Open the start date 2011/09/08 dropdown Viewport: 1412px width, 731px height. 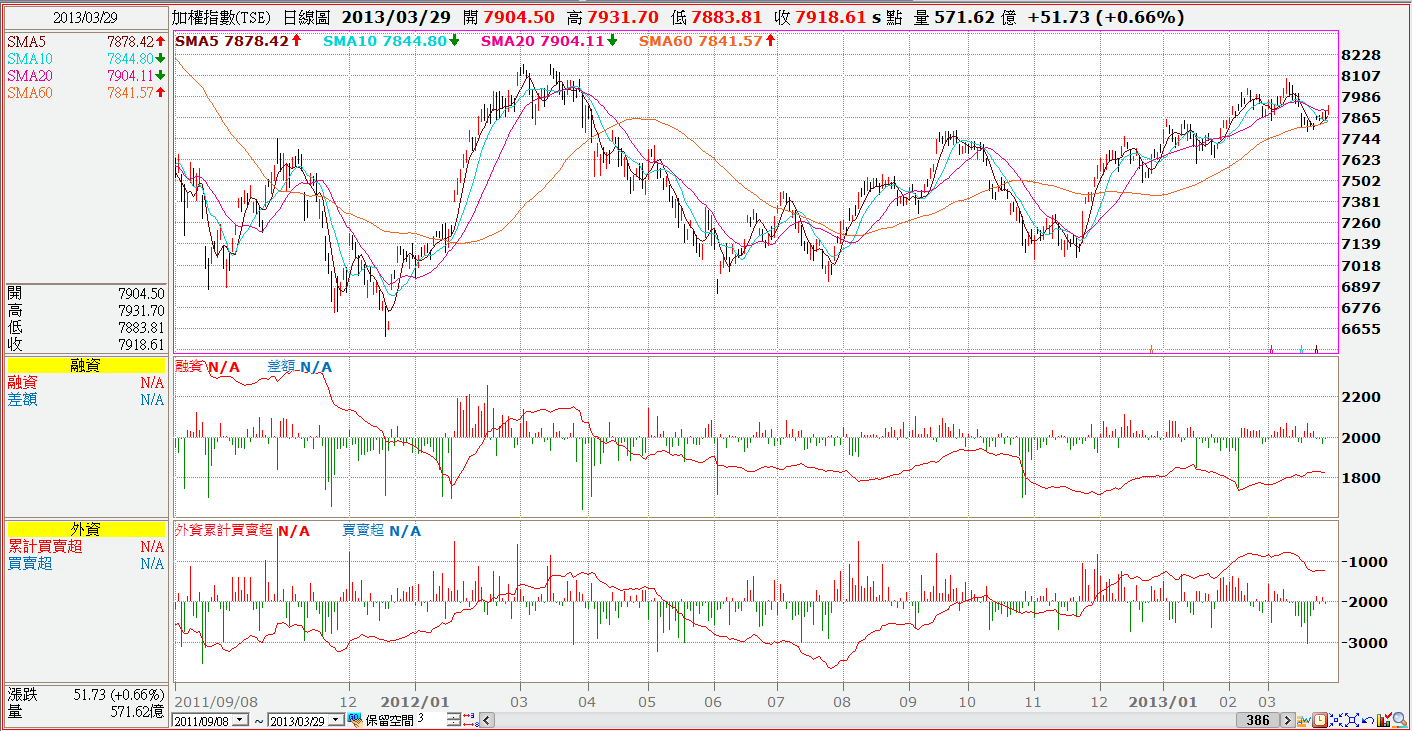(x=241, y=720)
